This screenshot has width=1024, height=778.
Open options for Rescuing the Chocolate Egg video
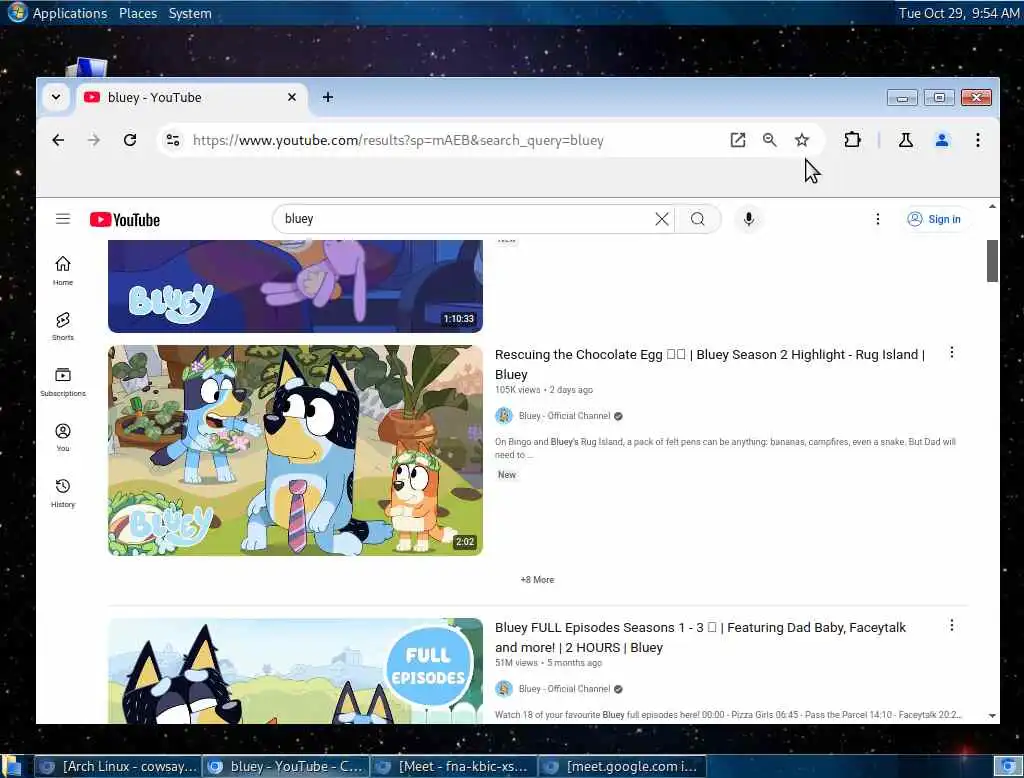click(952, 353)
